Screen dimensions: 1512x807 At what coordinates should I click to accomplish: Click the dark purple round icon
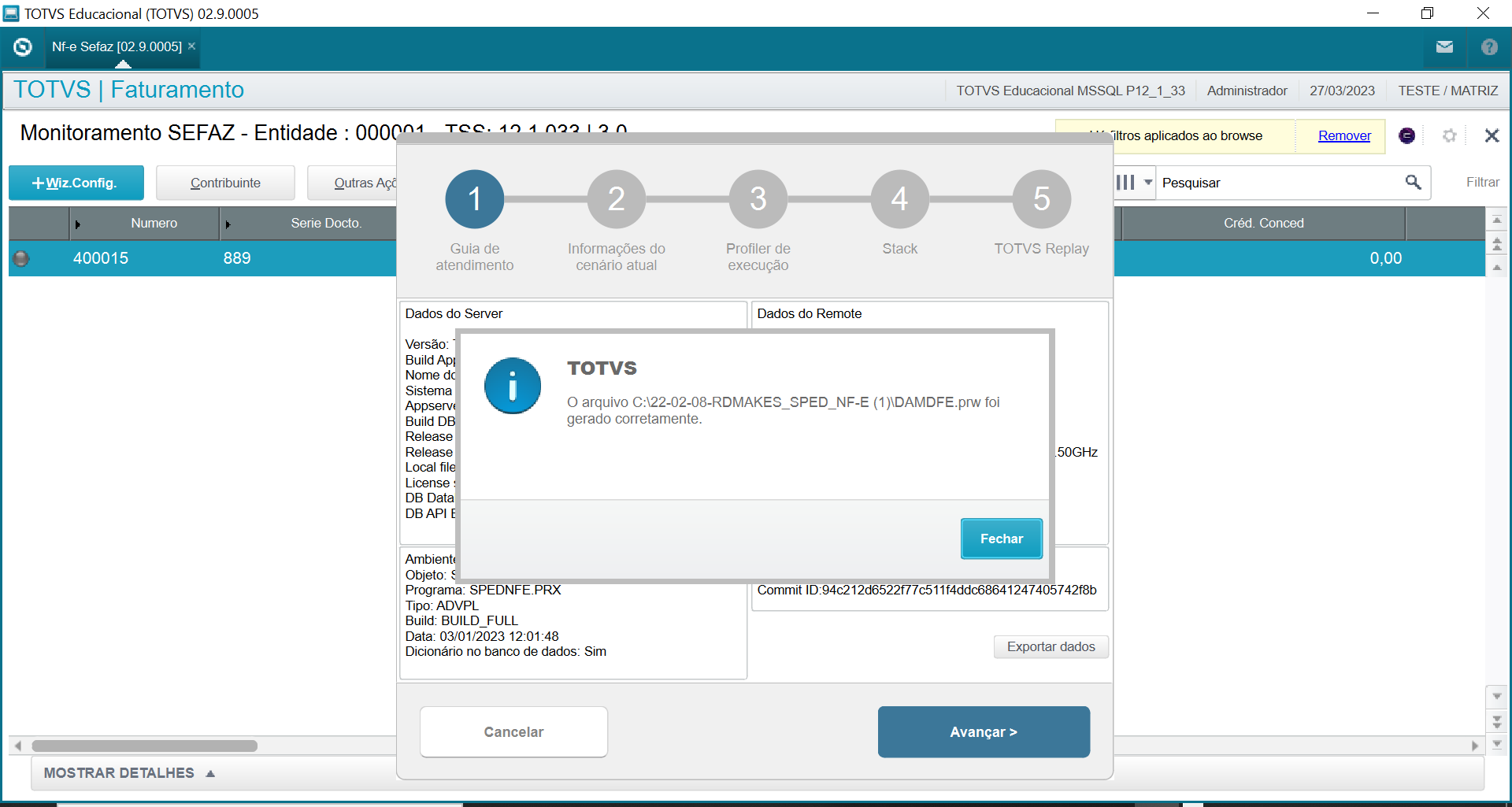click(x=1406, y=135)
